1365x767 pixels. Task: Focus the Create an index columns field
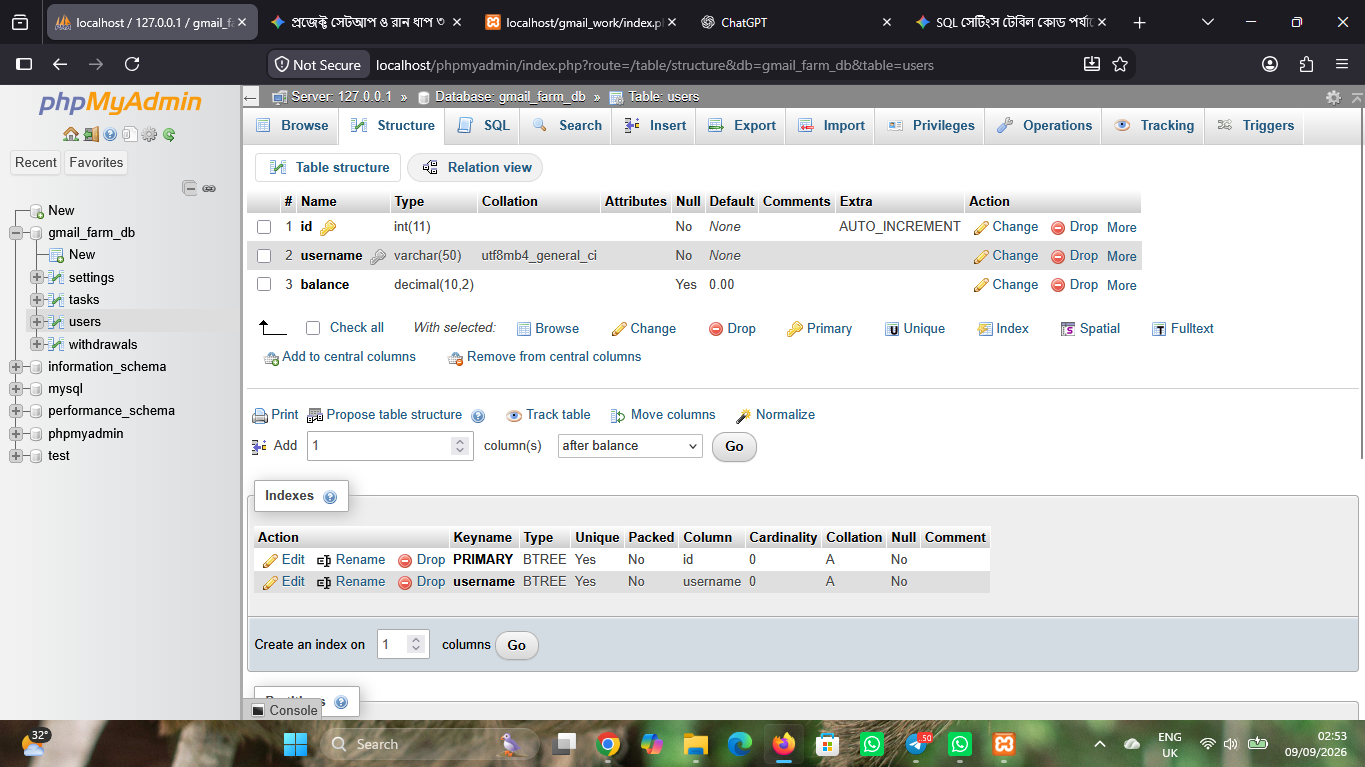pyautogui.click(x=403, y=645)
